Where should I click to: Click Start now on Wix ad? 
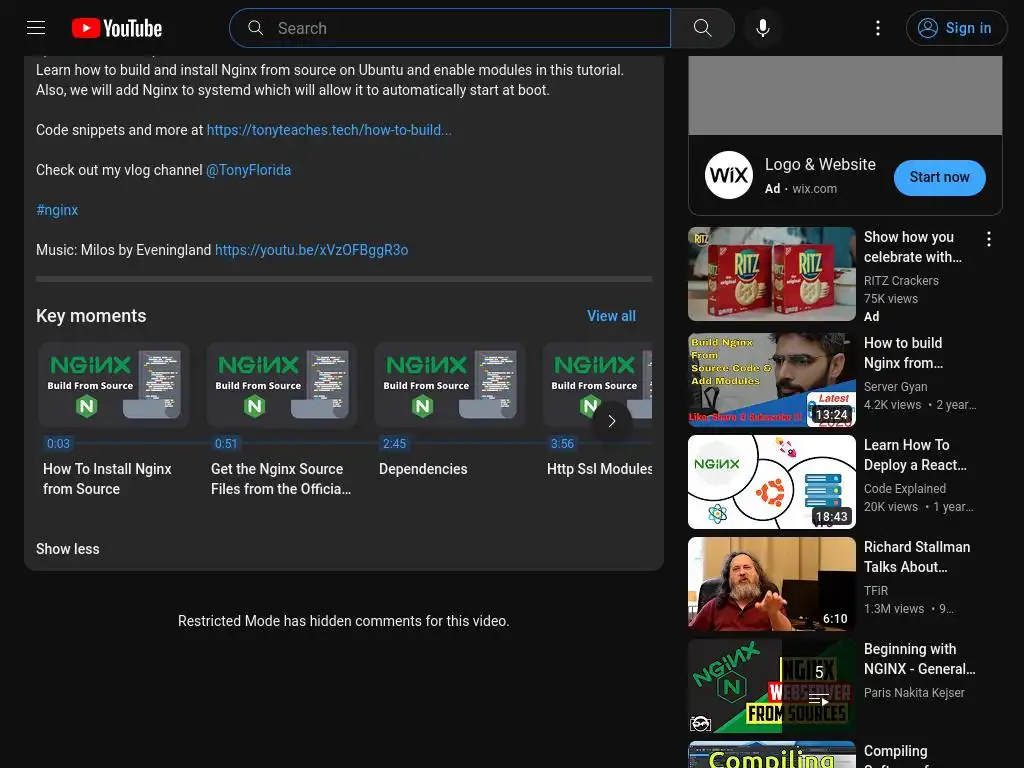pyautogui.click(x=939, y=178)
